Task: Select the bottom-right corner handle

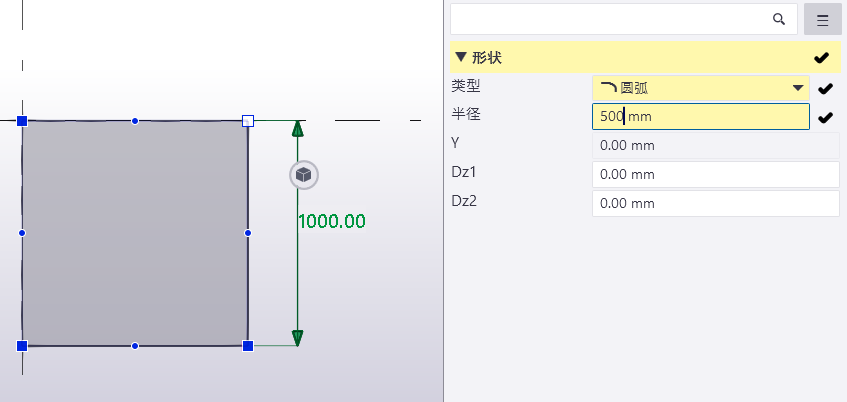Action: pyautogui.click(x=248, y=346)
